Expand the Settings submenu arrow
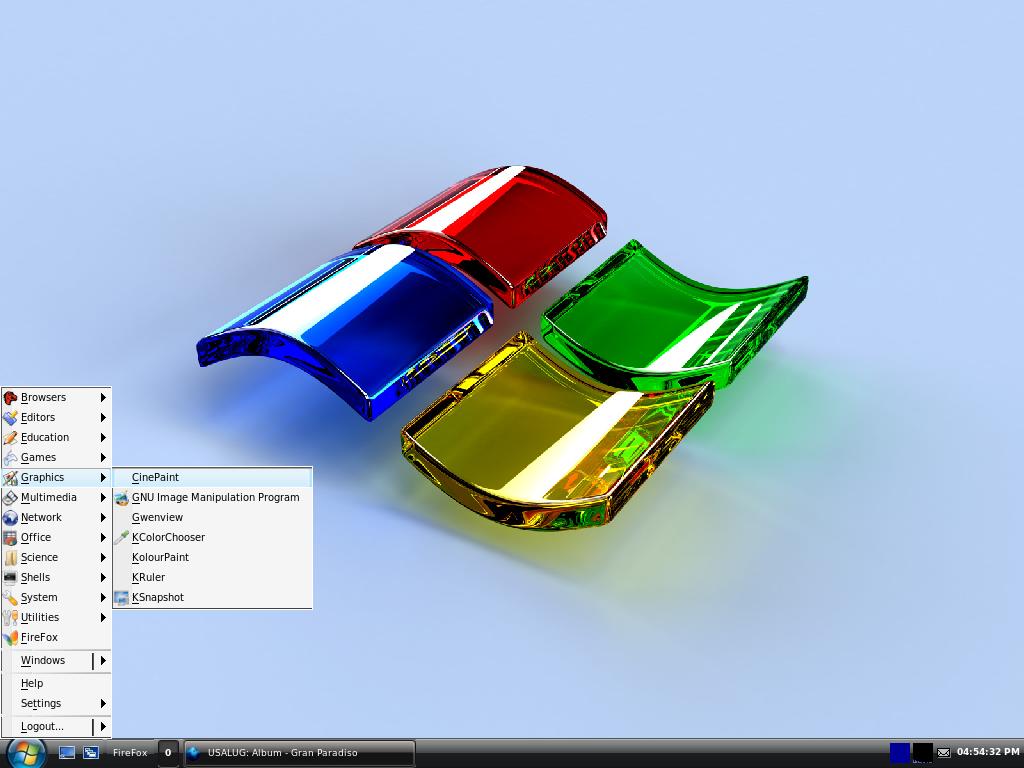 click(103, 703)
